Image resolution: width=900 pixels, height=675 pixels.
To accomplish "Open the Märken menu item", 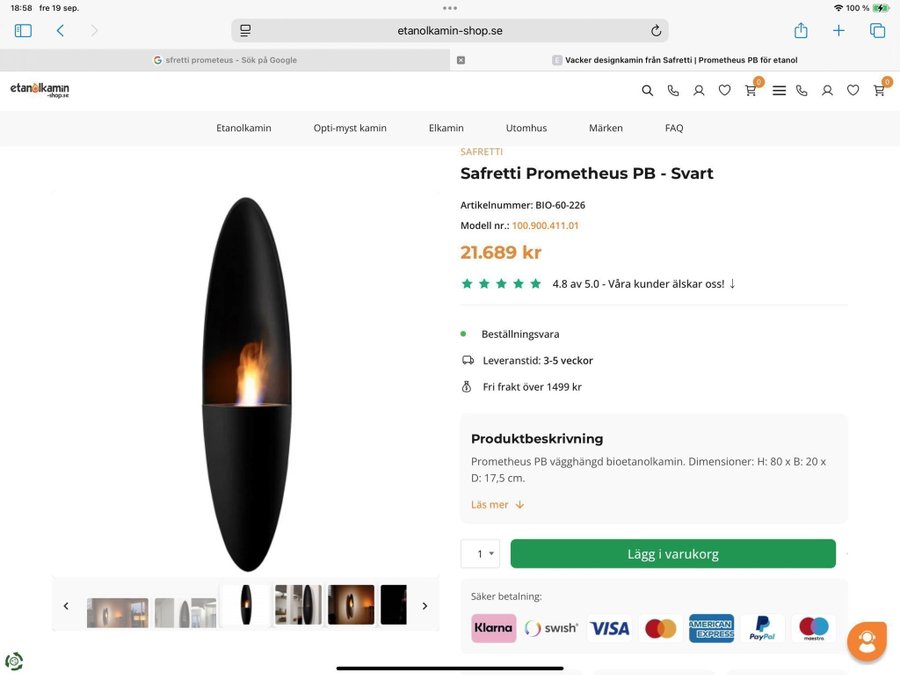I will [x=605, y=128].
